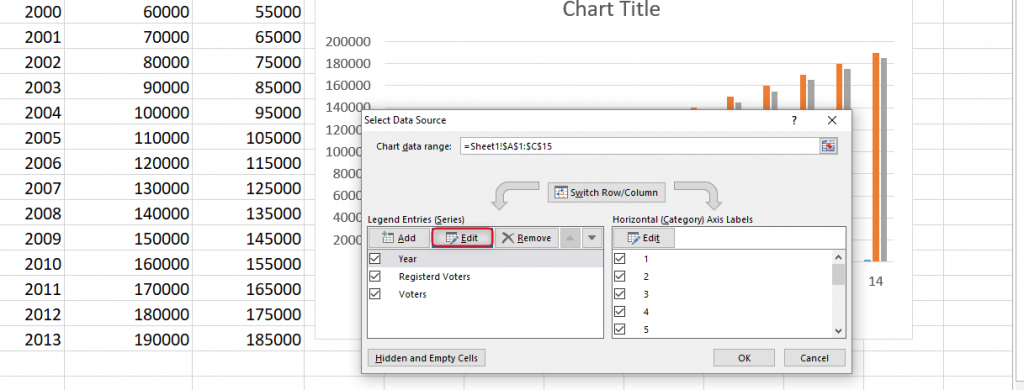Uncheck the Registerd Voters series checkbox
This screenshot has width=1024, height=390.
pos(375,276)
